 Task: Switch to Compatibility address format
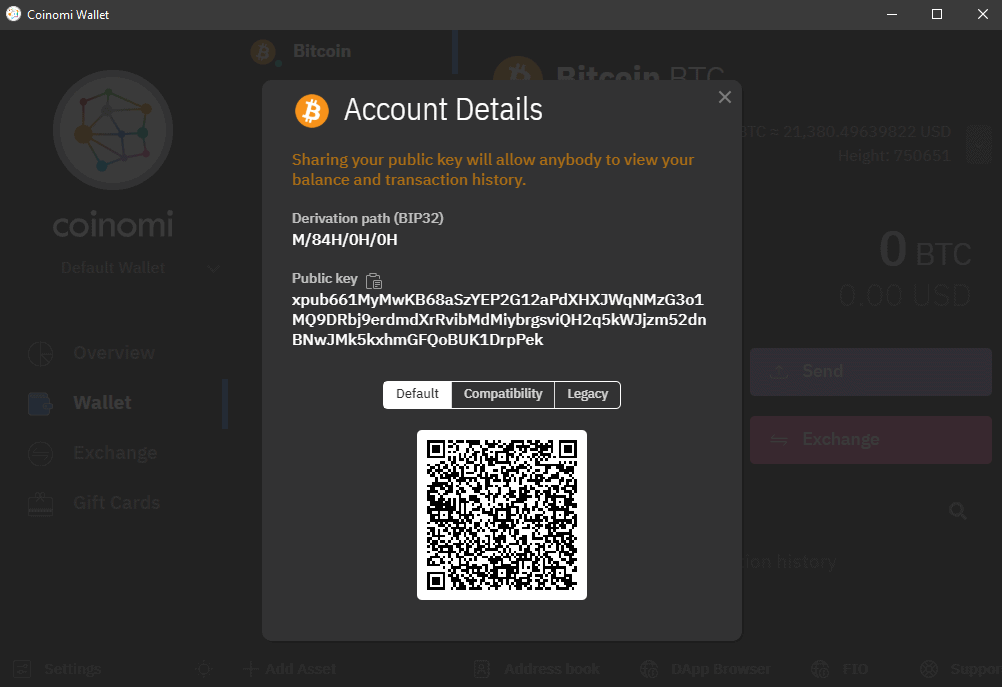[502, 394]
